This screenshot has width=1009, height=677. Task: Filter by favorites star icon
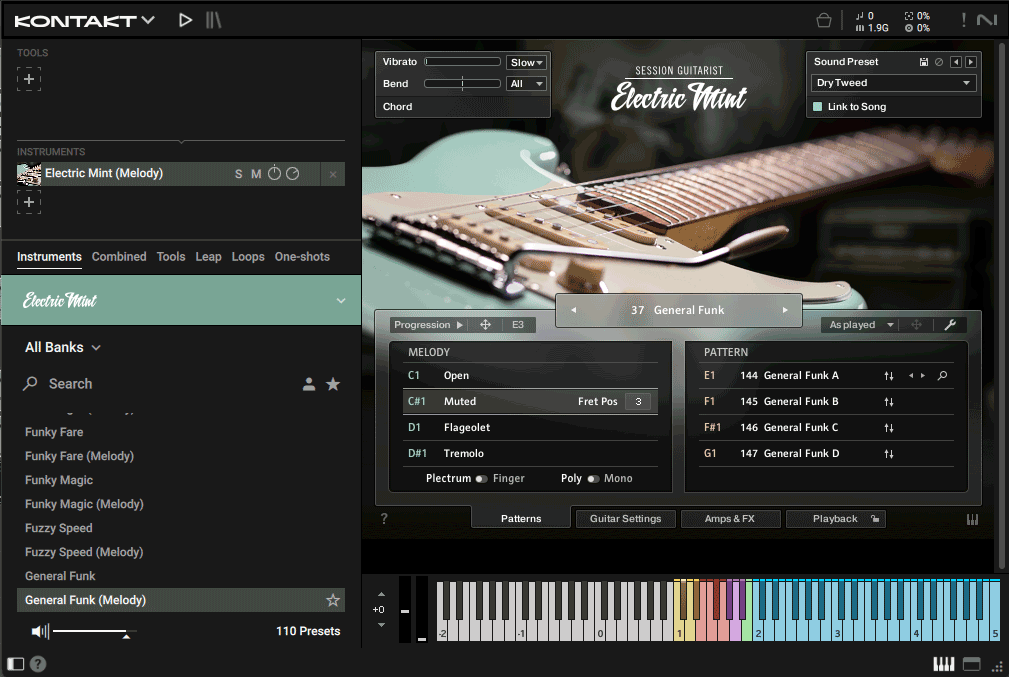pos(333,384)
